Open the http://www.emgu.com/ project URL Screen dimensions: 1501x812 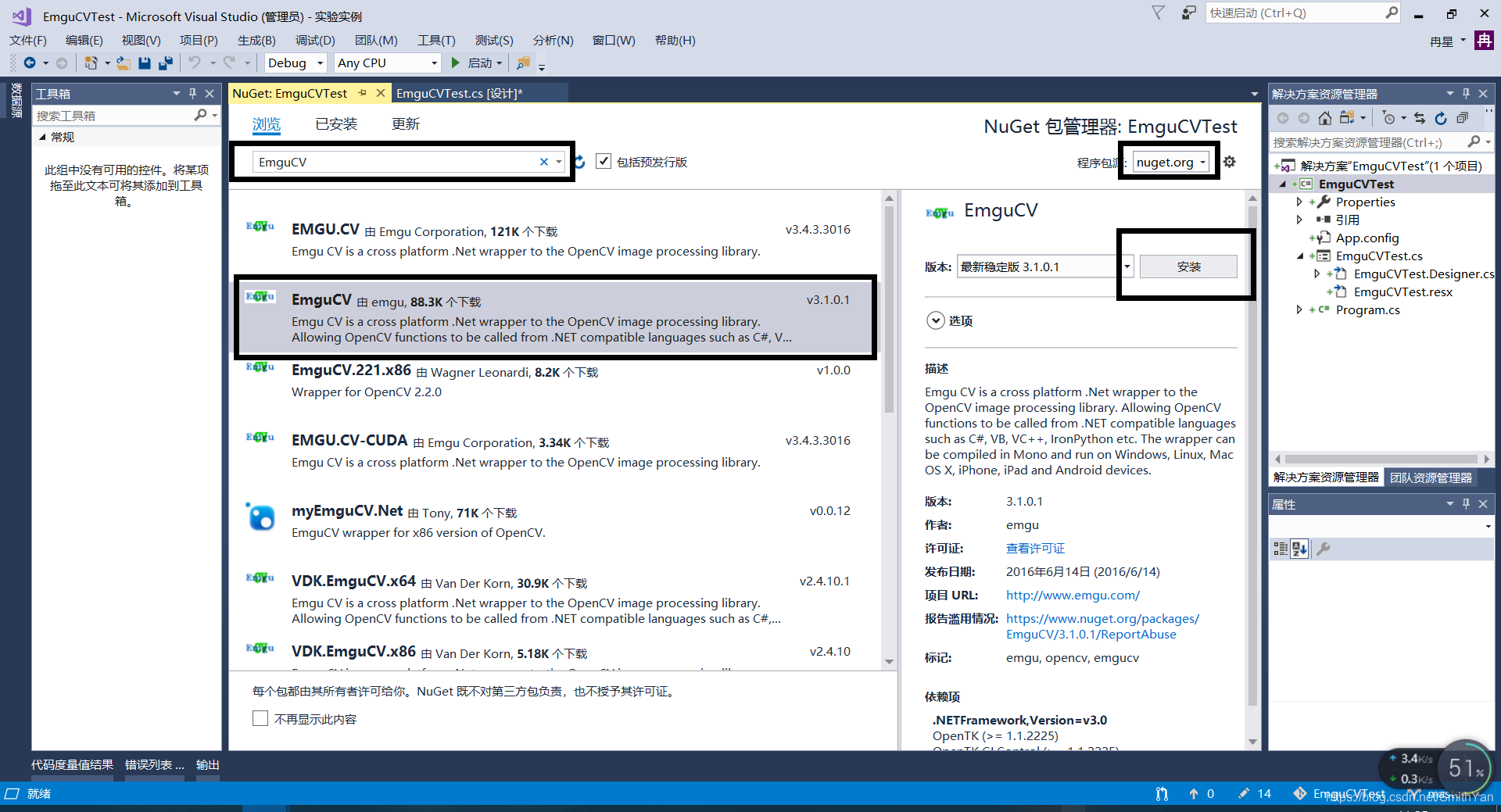tap(1073, 596)
